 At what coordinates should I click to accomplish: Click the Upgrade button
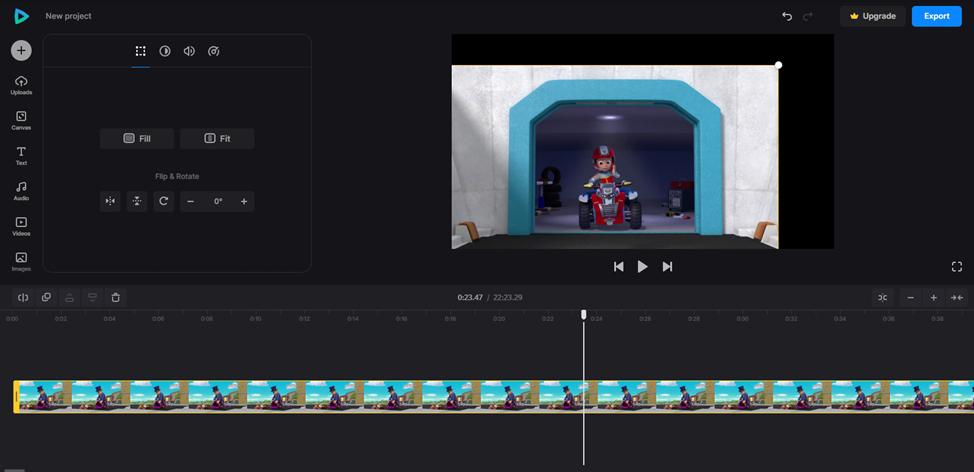[873, 16]
